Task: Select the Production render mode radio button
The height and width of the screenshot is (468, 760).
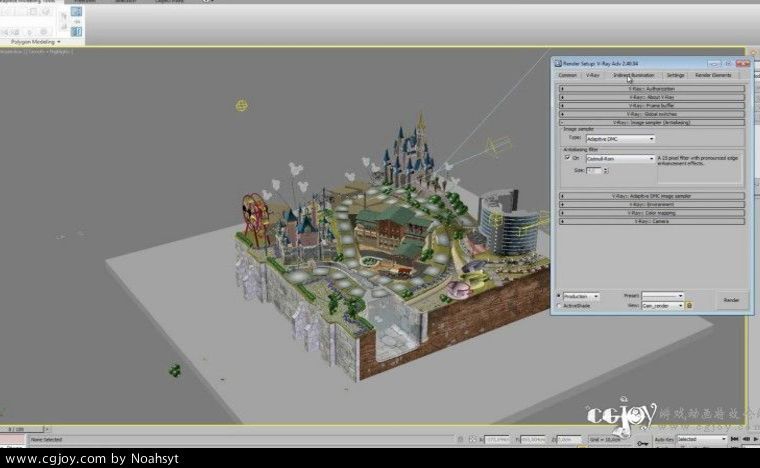Action: (559, 296)
